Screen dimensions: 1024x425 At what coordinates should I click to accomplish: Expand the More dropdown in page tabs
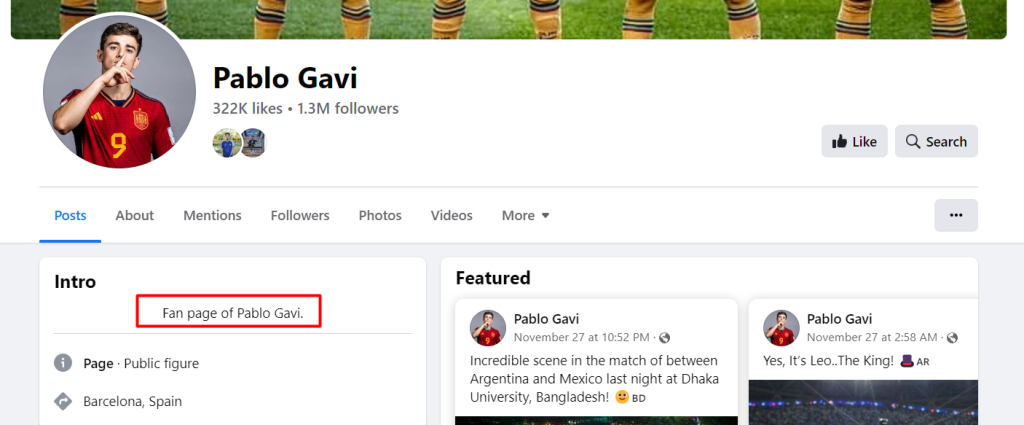[525, 215]
